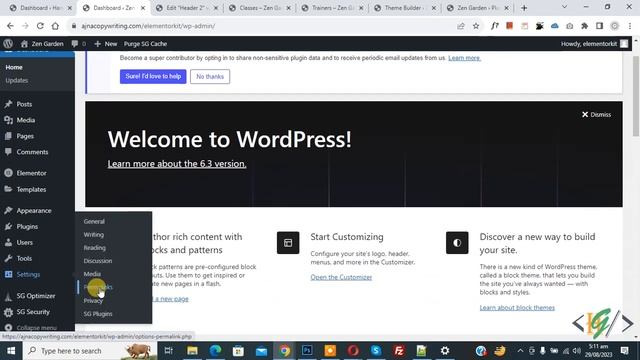Click page vertical scrollbar
This screenshot has height=360, width=640.
(x=636, y=96)
